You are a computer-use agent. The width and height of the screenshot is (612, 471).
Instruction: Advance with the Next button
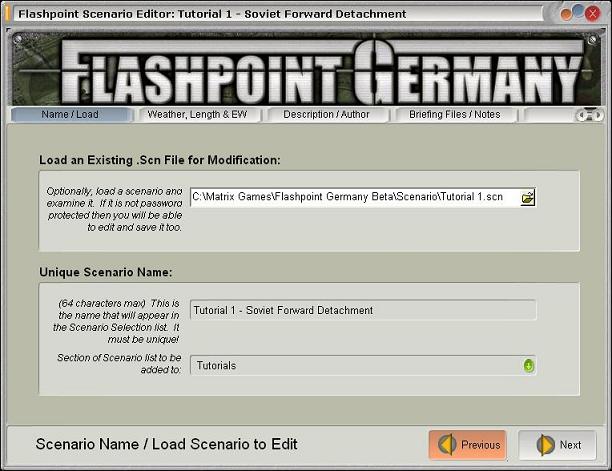click(x=557, y=445)
